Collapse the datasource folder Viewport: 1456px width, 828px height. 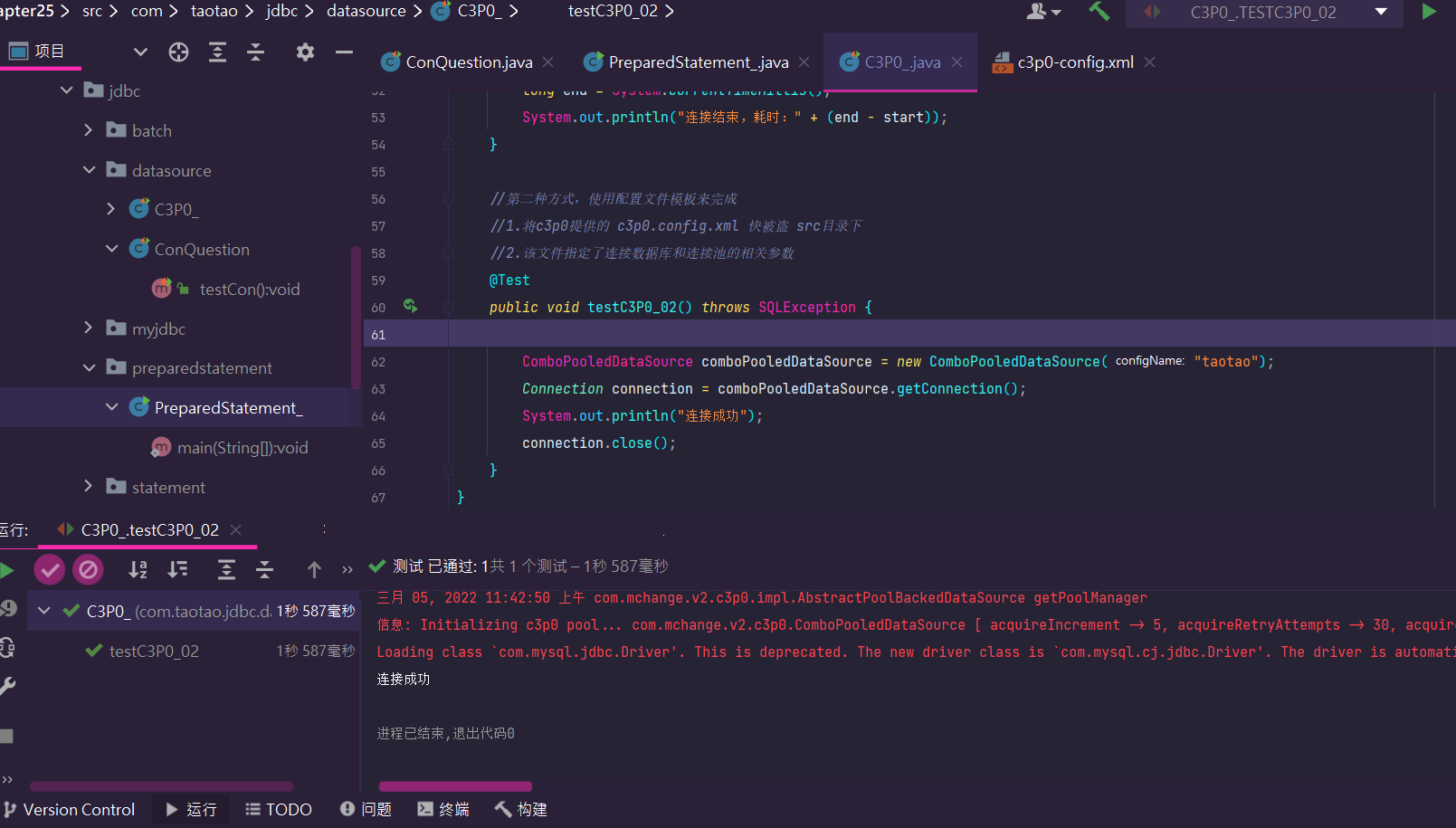89,170
